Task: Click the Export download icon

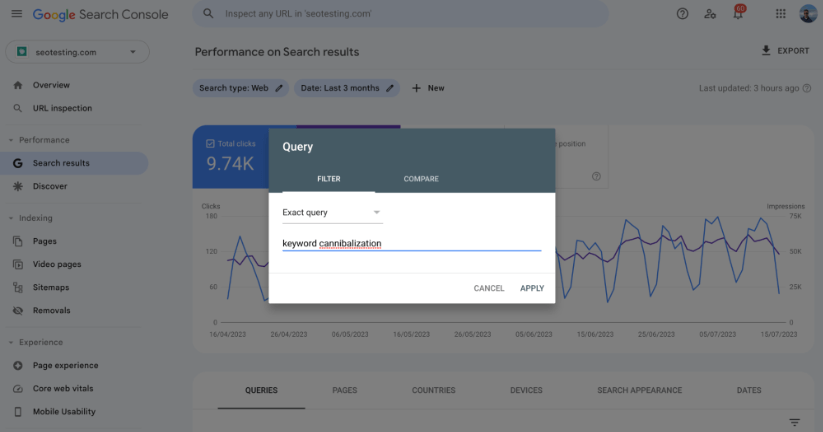Action: 766,50
